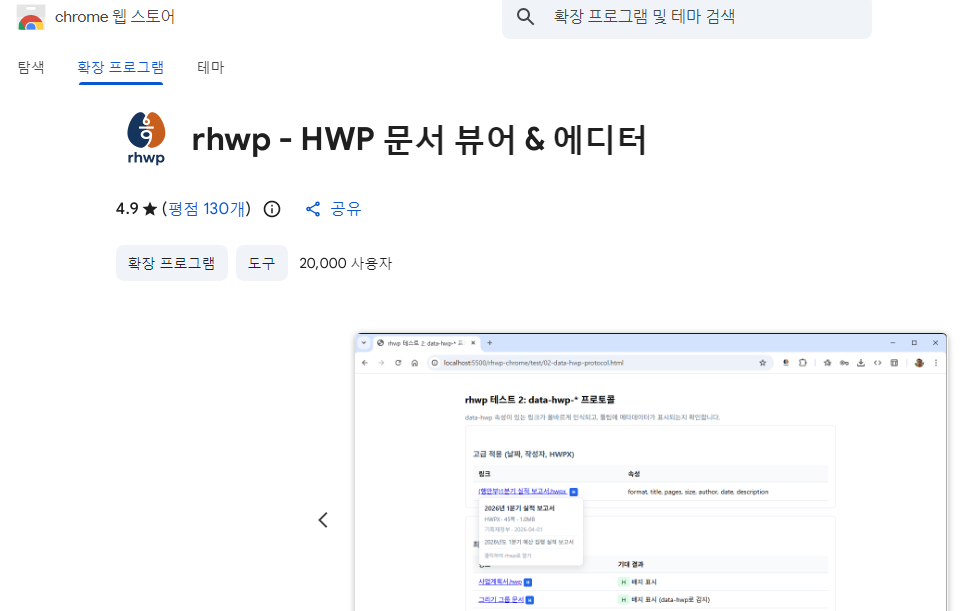
Task: Click the tab list dropdown arrow in screenshot browser
Action: coord(363,343)
